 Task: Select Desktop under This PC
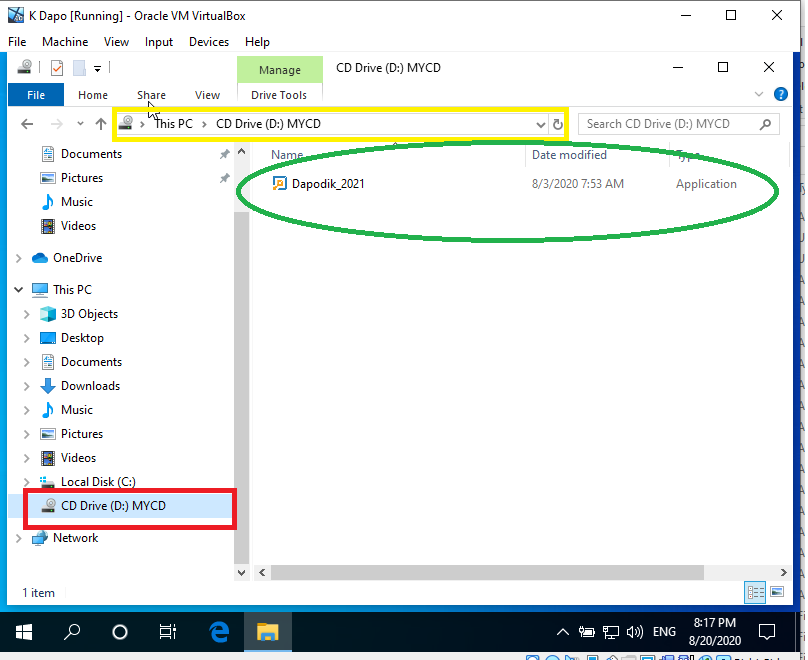[82, 338]
